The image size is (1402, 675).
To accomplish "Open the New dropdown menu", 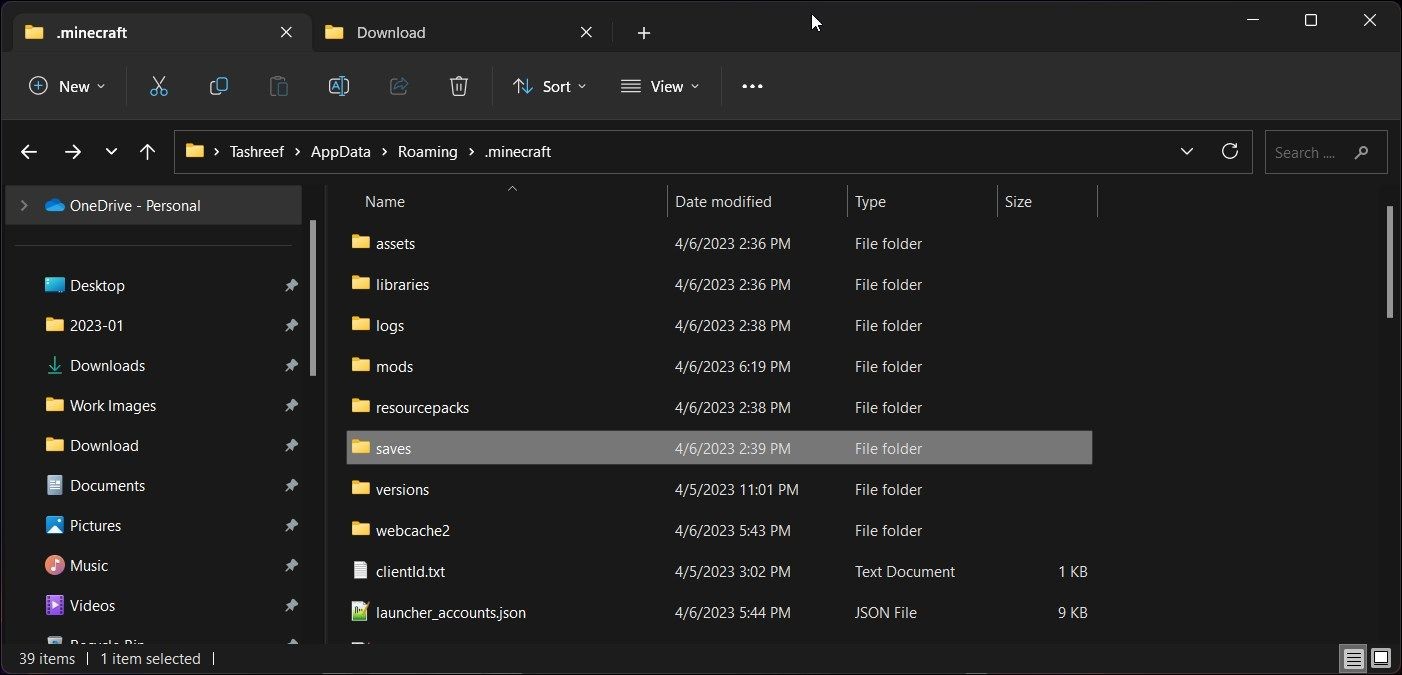I will pos(67,87).
